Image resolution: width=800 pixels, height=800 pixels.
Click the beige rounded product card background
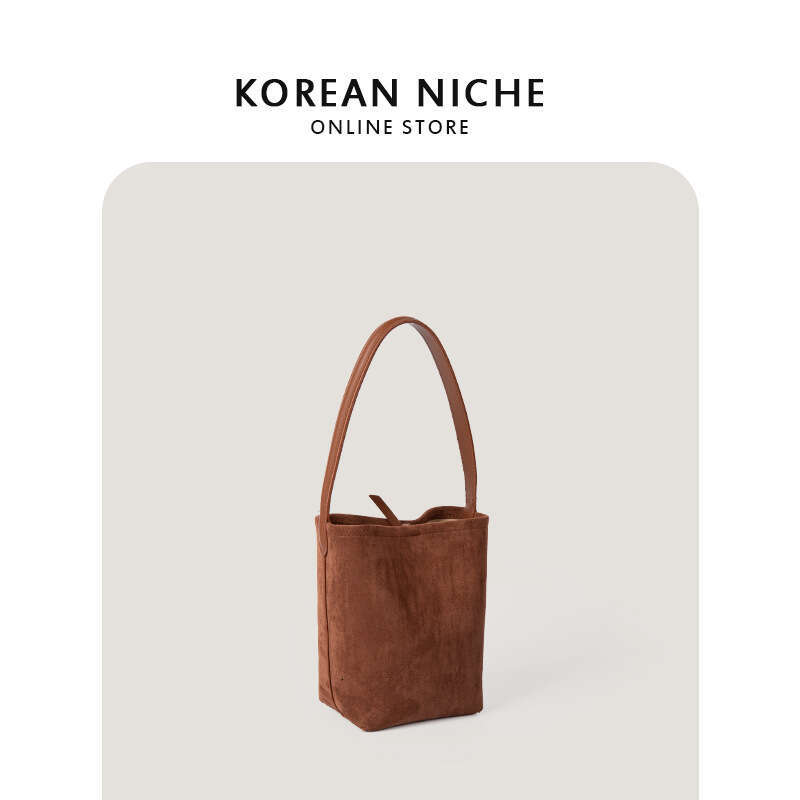pos(400,481)
